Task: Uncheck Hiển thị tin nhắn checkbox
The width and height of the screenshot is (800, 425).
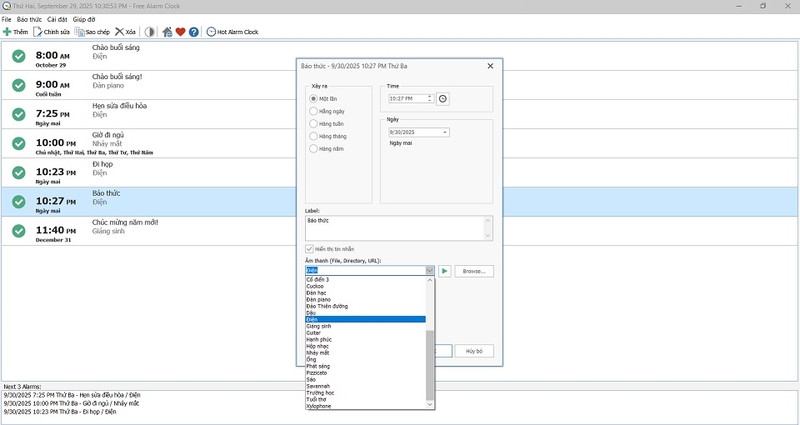Action: pyautogui.click(x=309, y=249)
